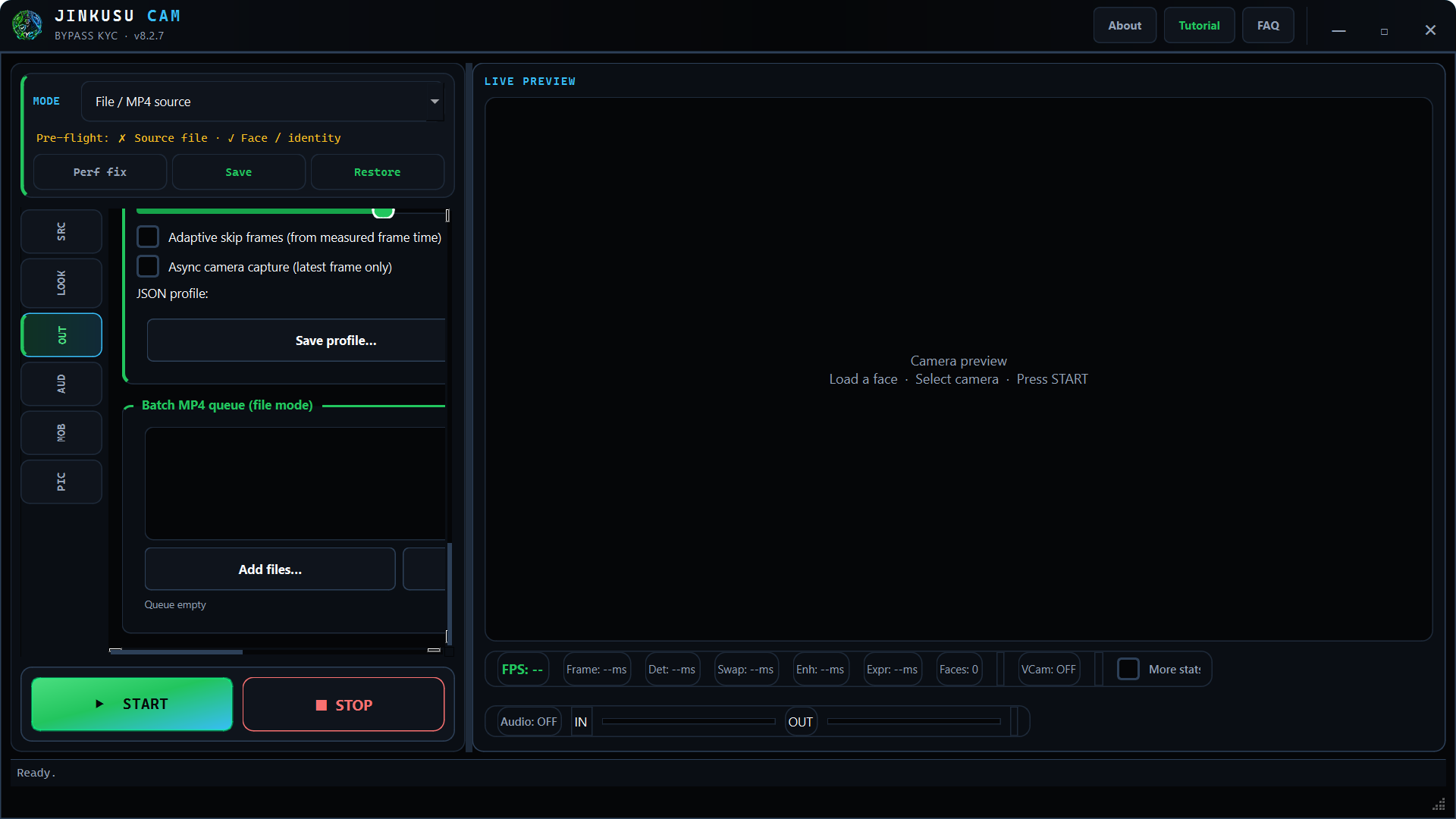Click the Restore button
Screen dimensions: 1456x819
click(378, 172)
